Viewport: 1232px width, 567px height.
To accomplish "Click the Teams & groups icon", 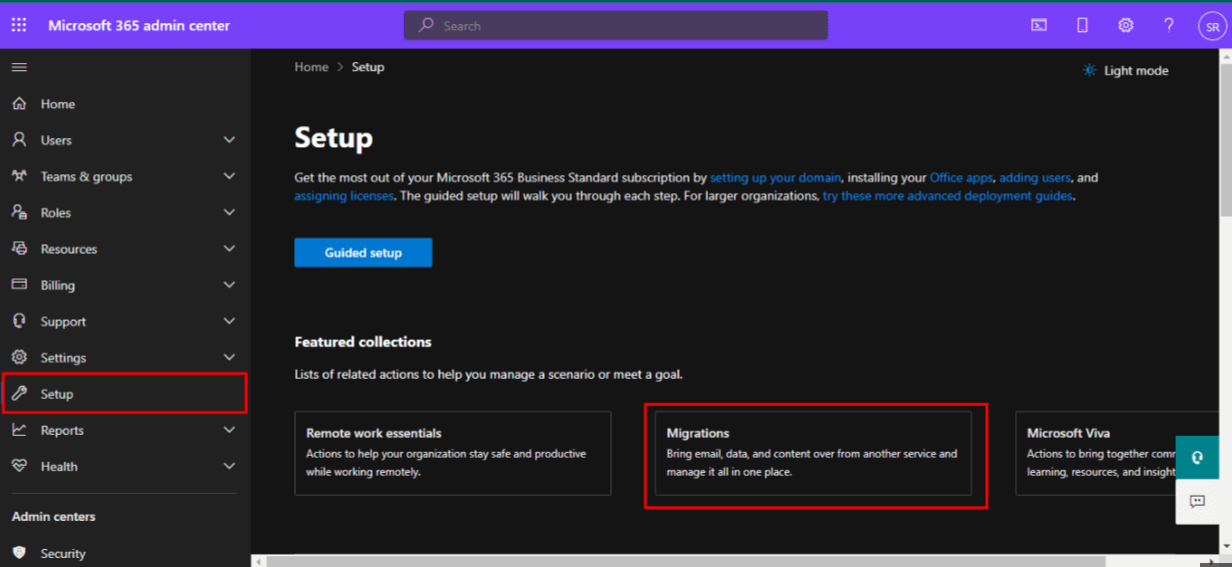I will tap(19, 176).
